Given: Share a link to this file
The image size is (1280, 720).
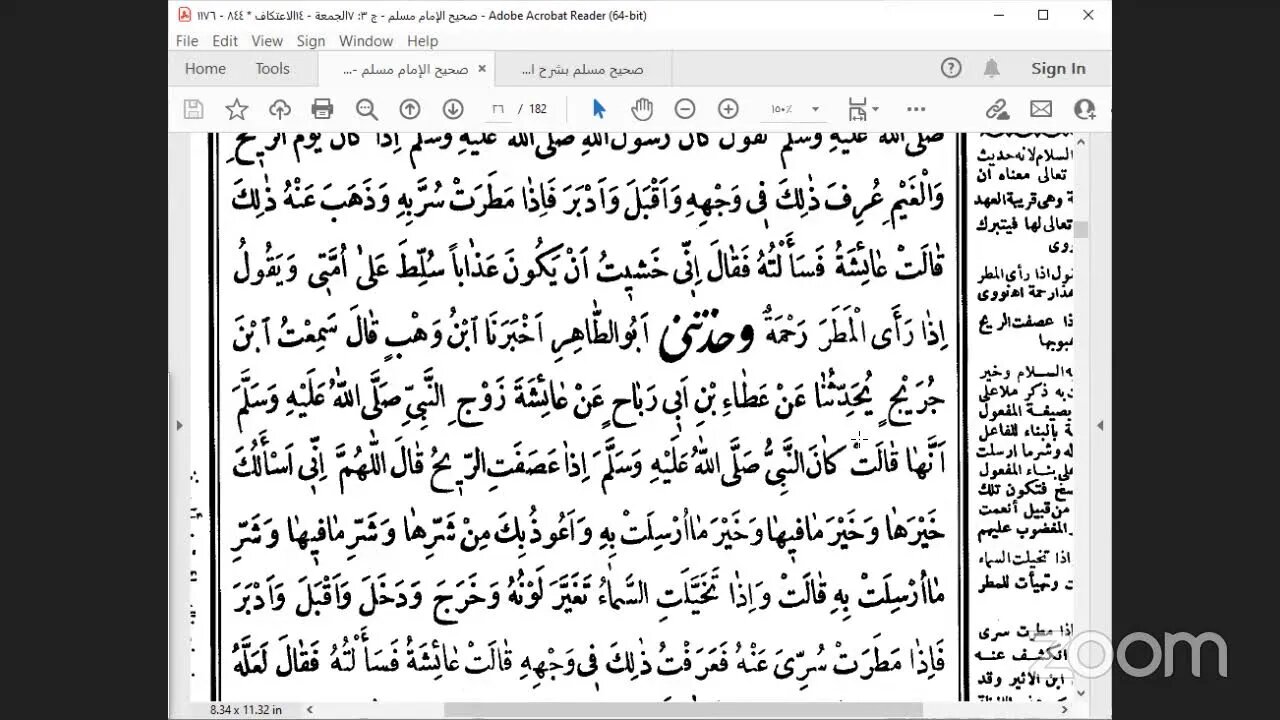Looking at the screenshot, I should pos(997,109).
